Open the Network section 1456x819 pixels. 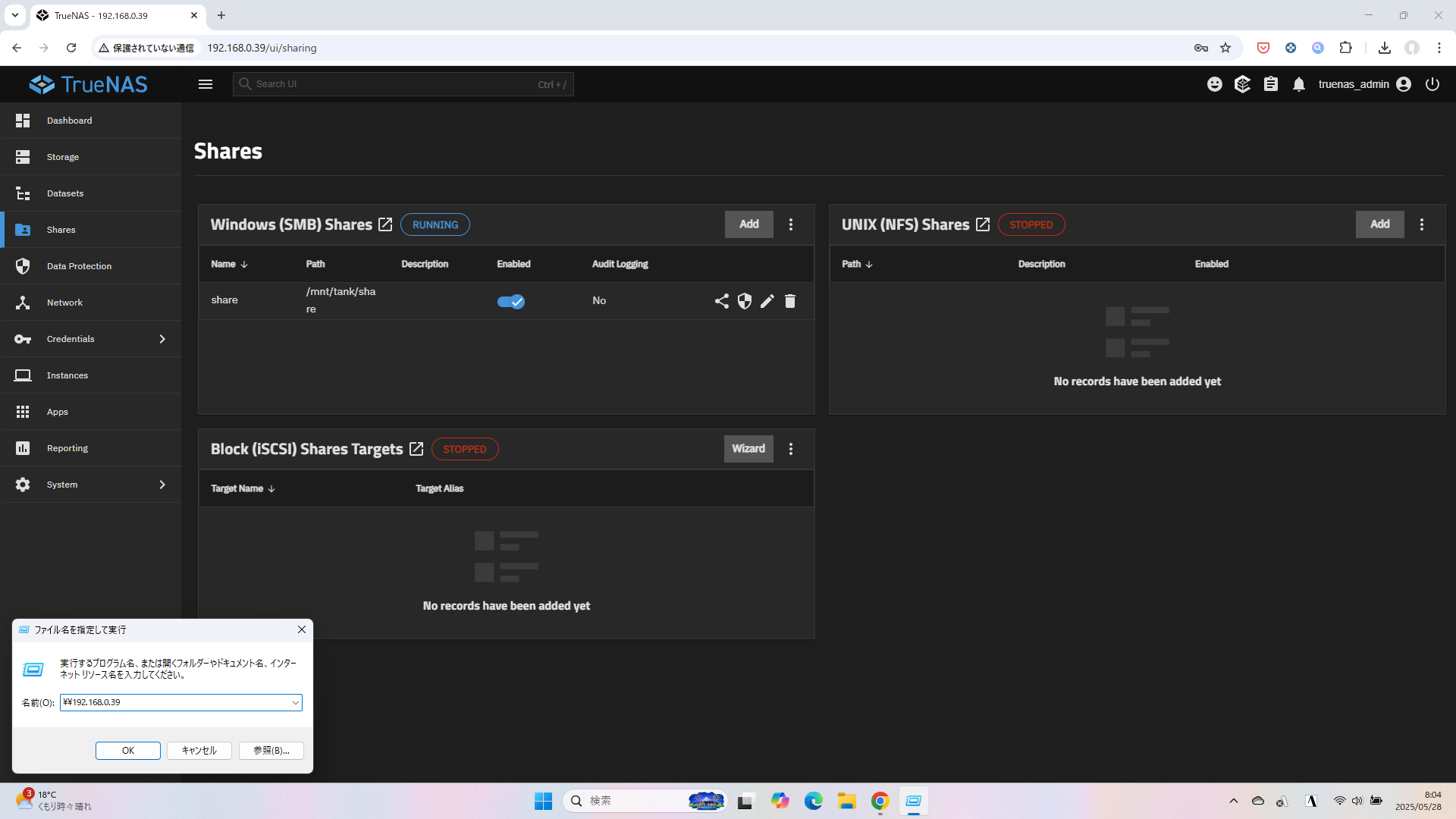pos(91,303)
